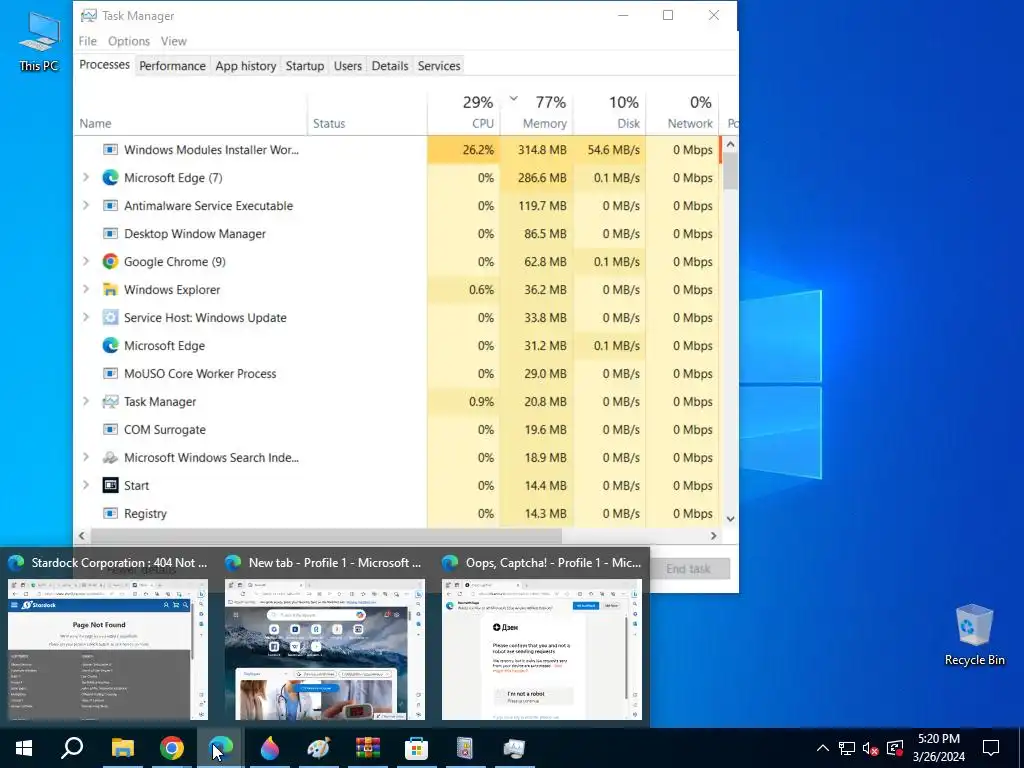The width and height of the screenshot is (1024, 768).
Task: Click the Service Host: Windows Update gear icon
Action: pyautogui.click(x=110, y=317)
